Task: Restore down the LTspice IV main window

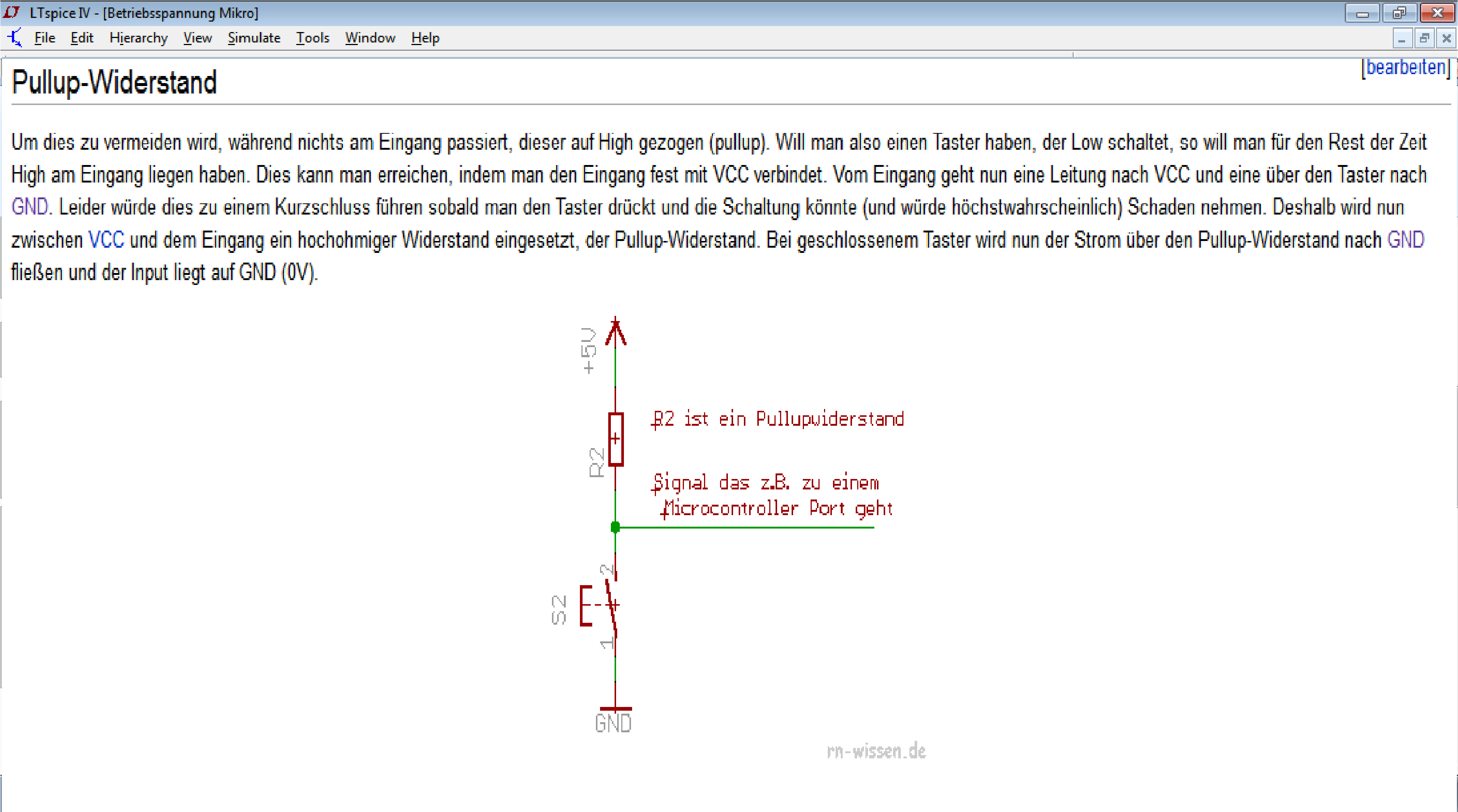Action: pyautogui.click(x=1400, y=12)
